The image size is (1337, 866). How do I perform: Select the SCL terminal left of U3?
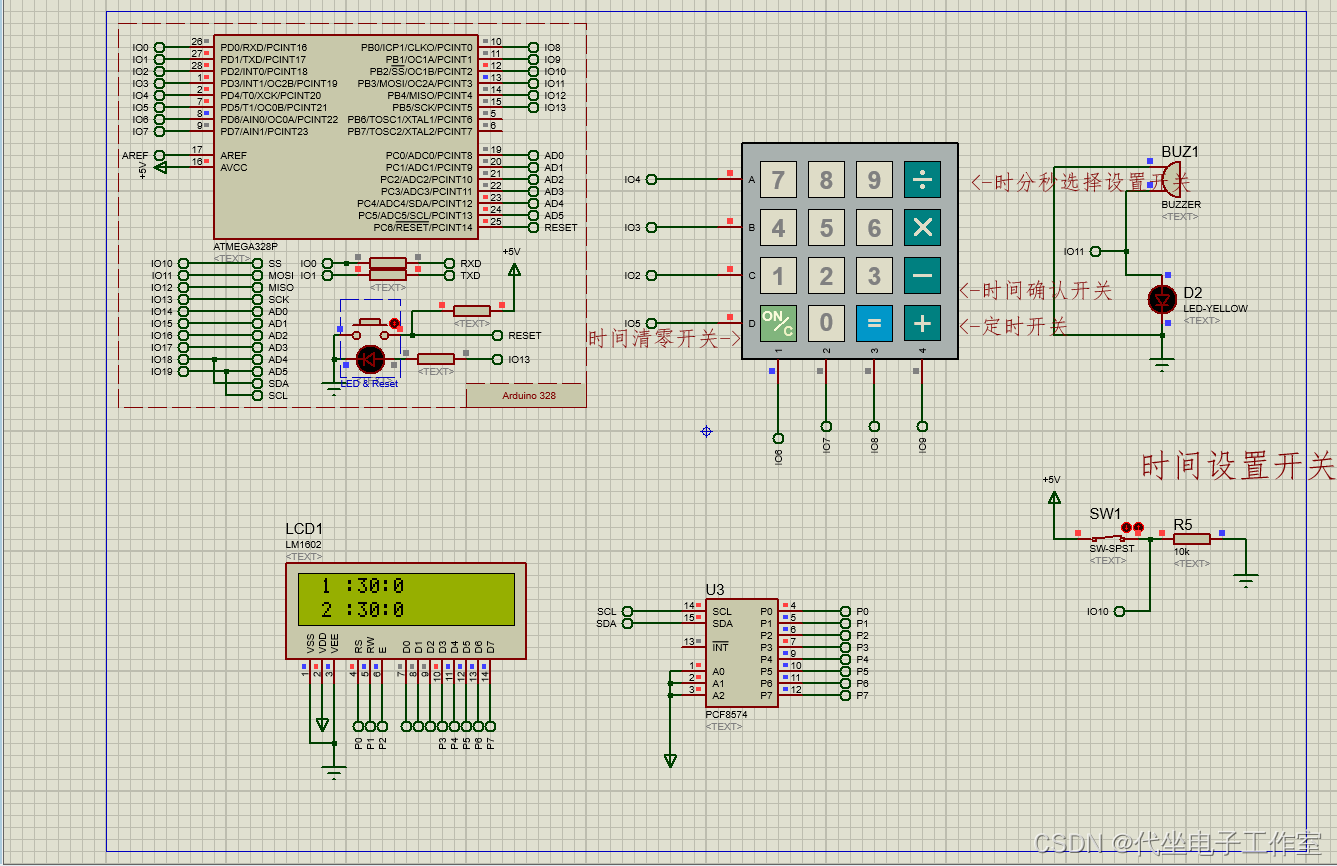point(628,611)
